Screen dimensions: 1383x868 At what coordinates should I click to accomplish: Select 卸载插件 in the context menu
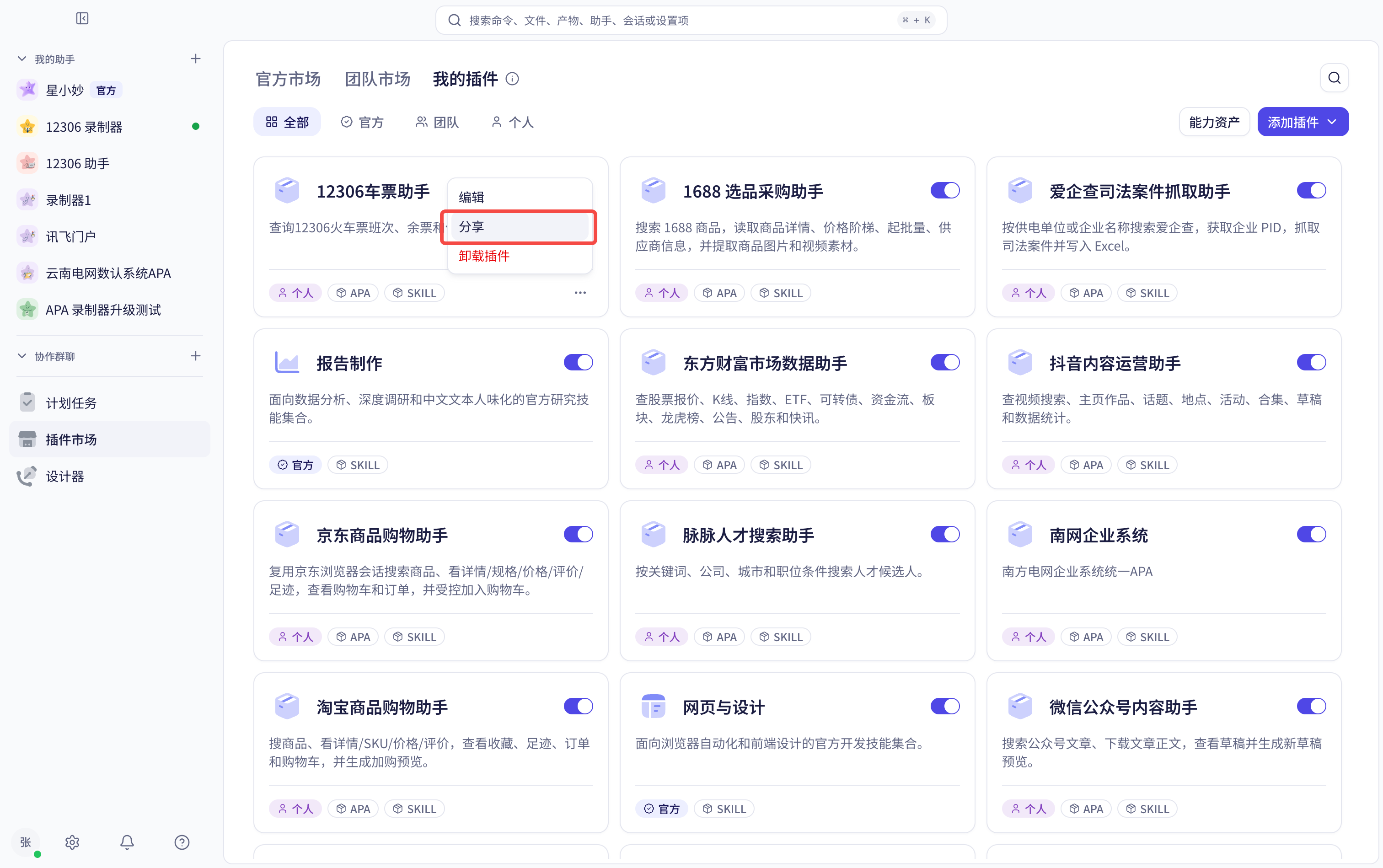point(520,256)
